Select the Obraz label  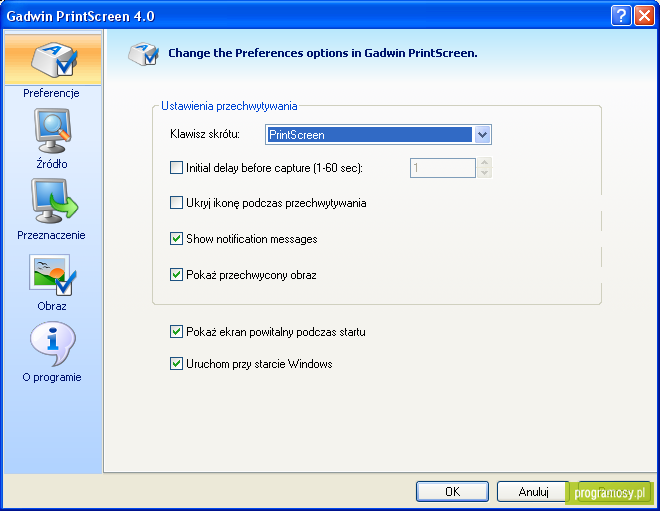(52, 306)
